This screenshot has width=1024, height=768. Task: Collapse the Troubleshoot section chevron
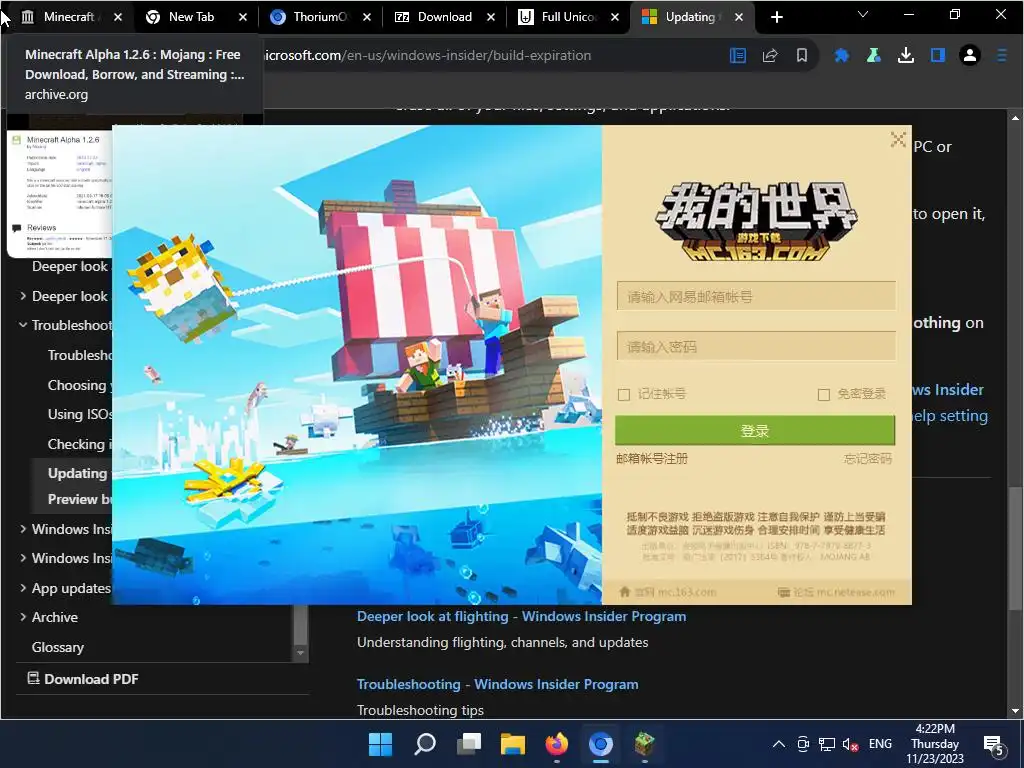click(23, 325)
